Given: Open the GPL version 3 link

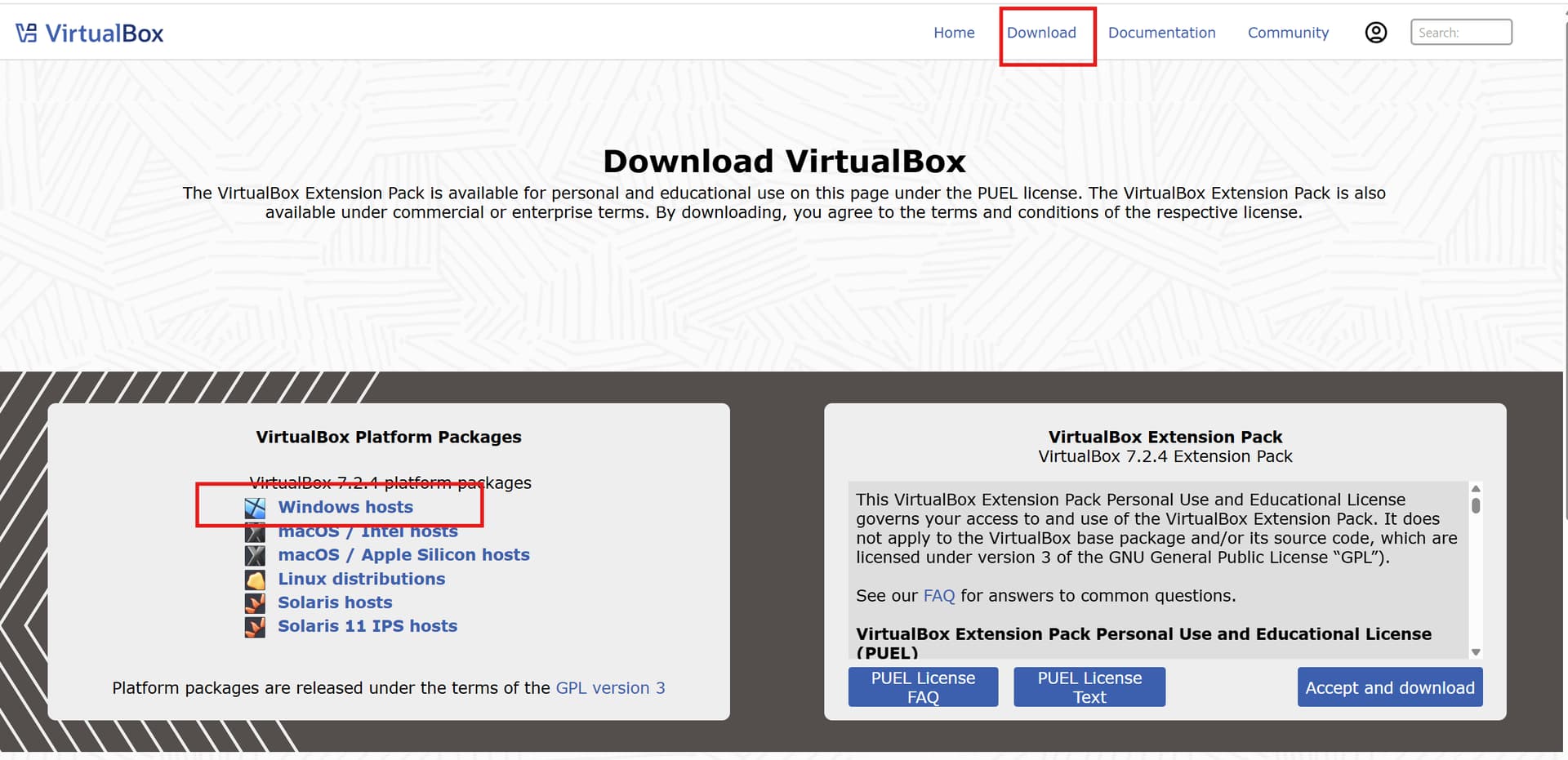Looking at the screenshot, I should click(x=610, y=688).
